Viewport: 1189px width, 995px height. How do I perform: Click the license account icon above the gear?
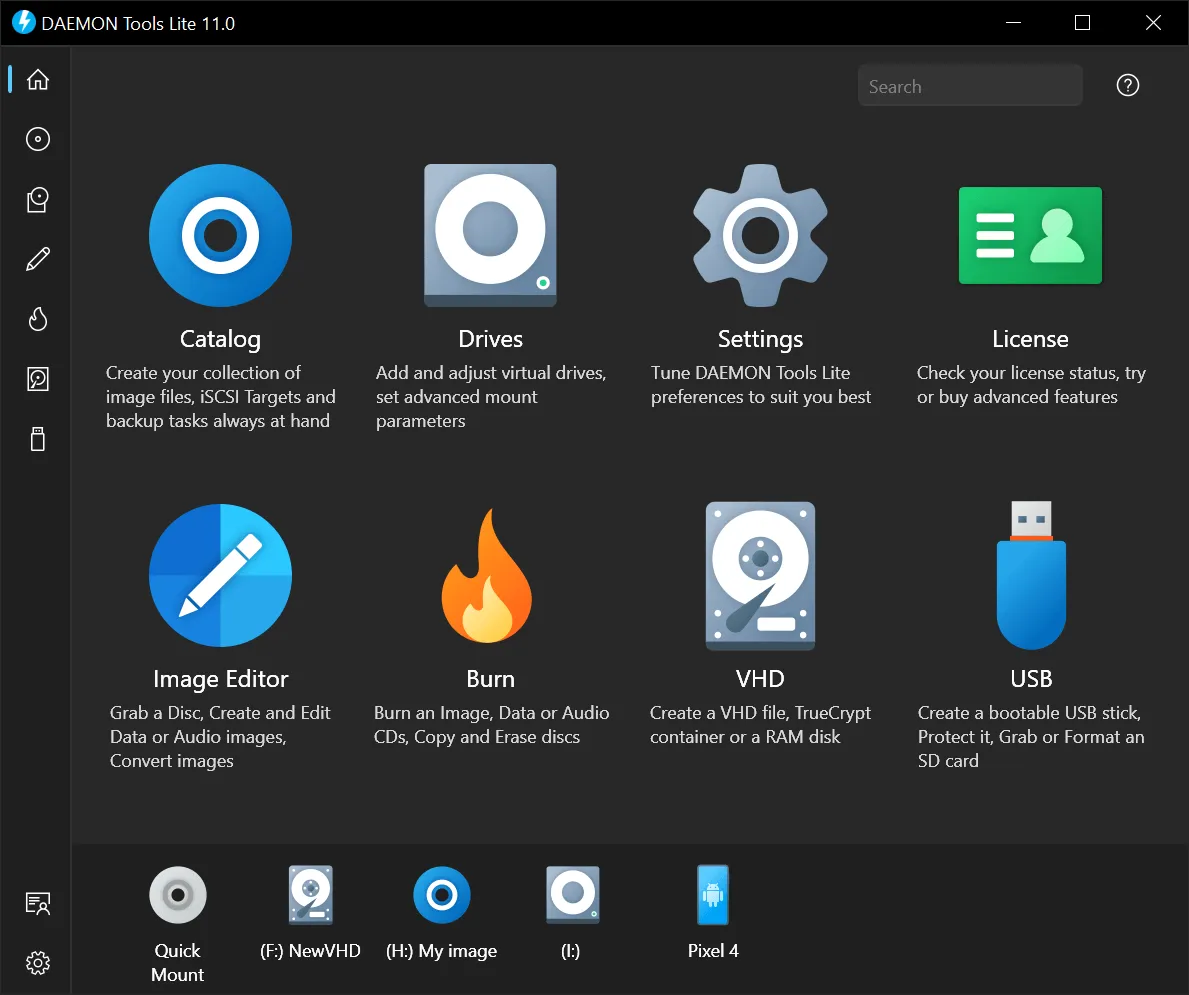(x=37, y=903)
